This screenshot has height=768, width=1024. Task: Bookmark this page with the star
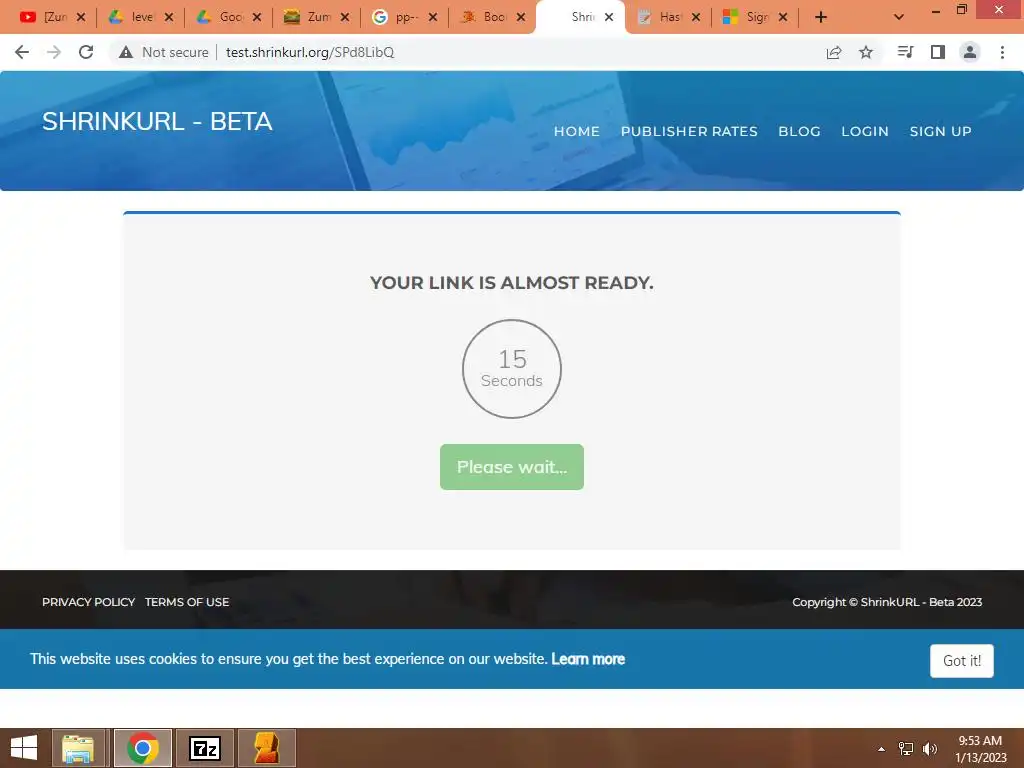pyautogui.click(x=866, y=52)
